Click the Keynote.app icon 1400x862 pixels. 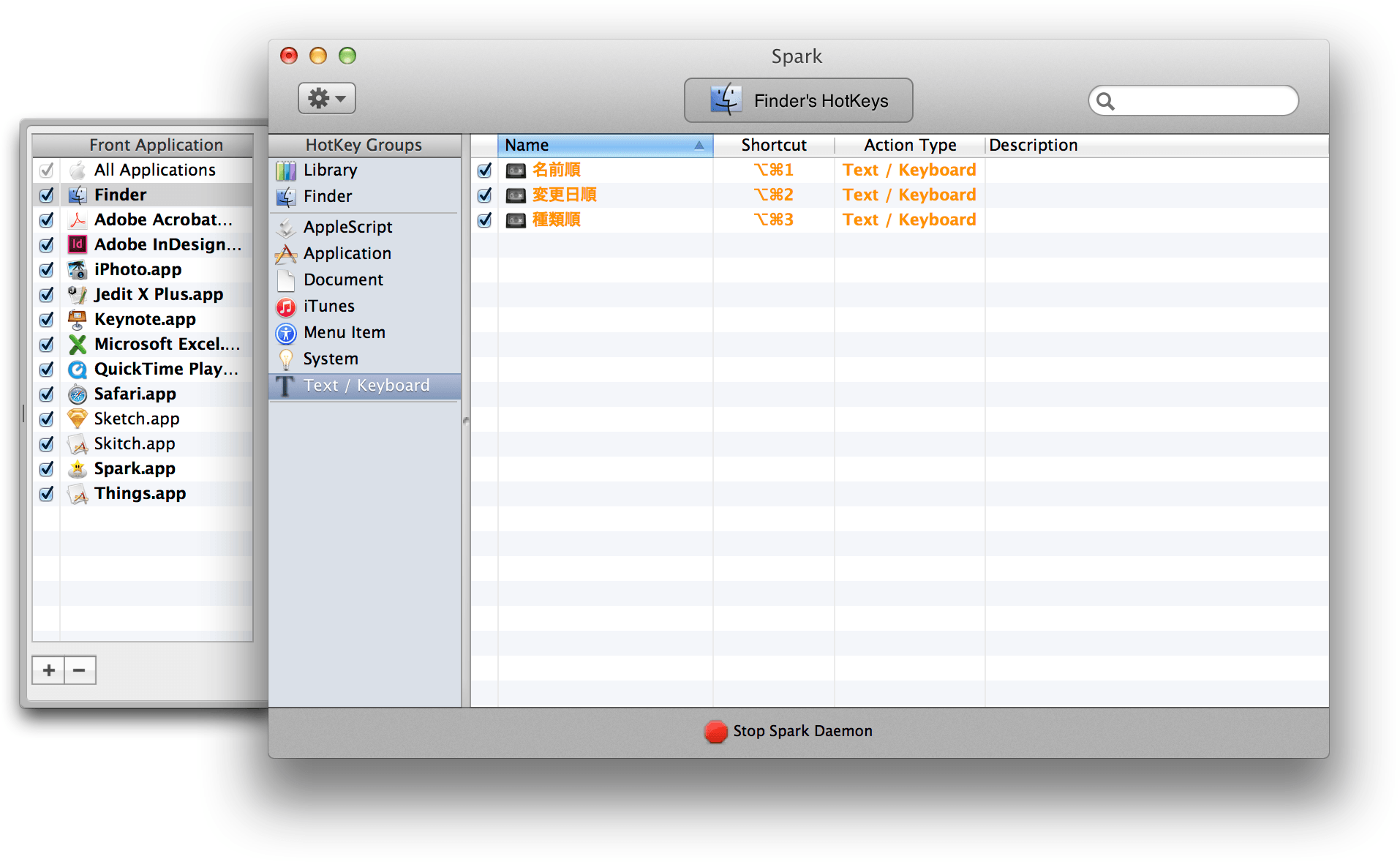pos(78,319)
